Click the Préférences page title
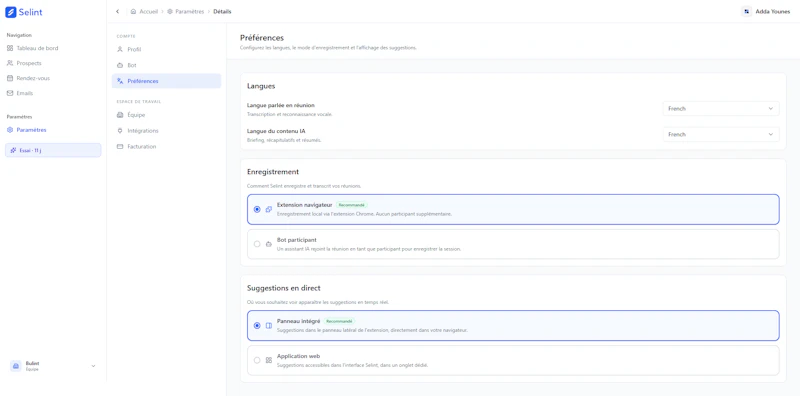This screenshot has width=800, height=396. click(x=262, y=38)
